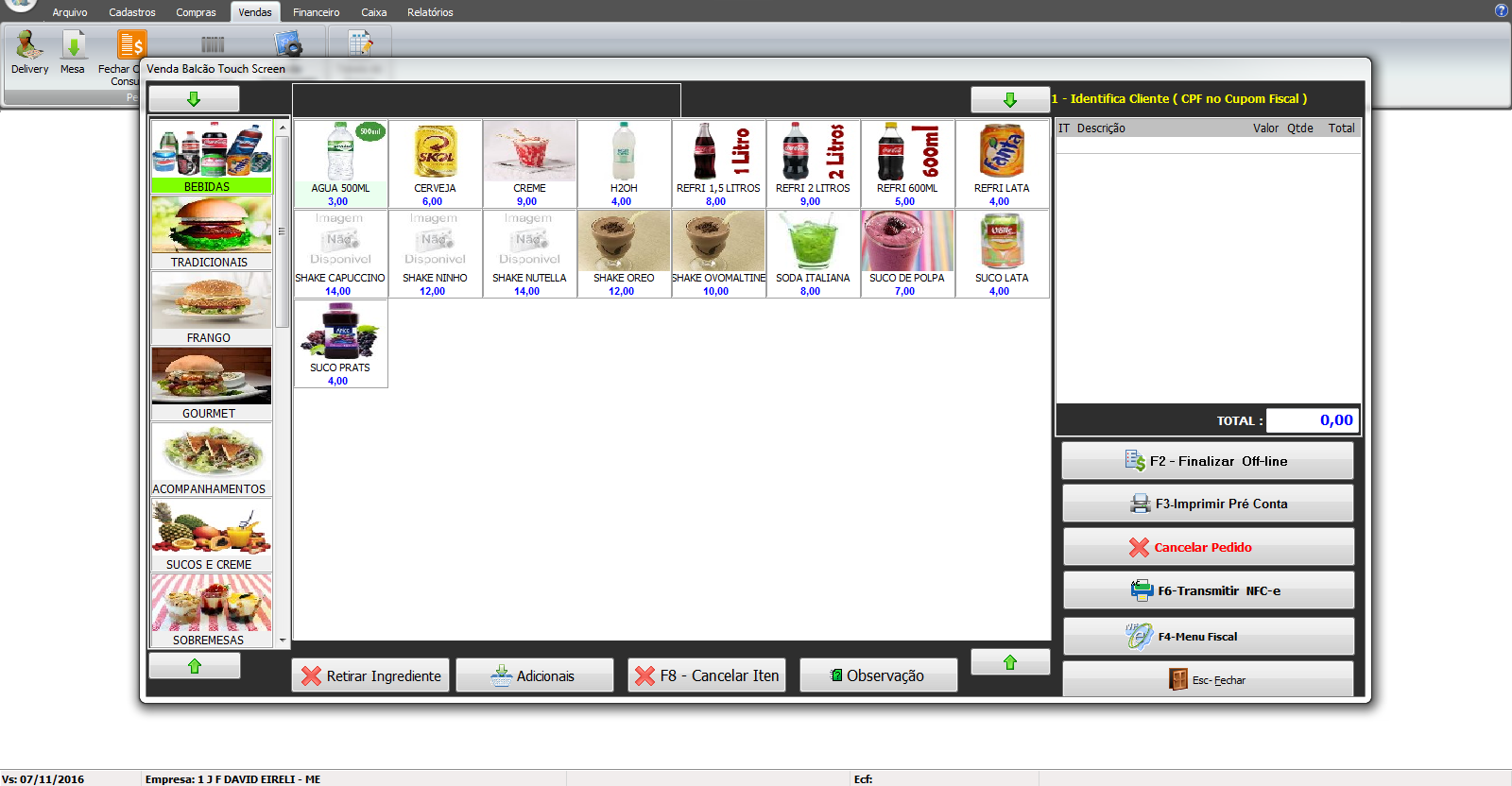
Task: Click F8 - Cancelar Iten button
Action: 707,675
